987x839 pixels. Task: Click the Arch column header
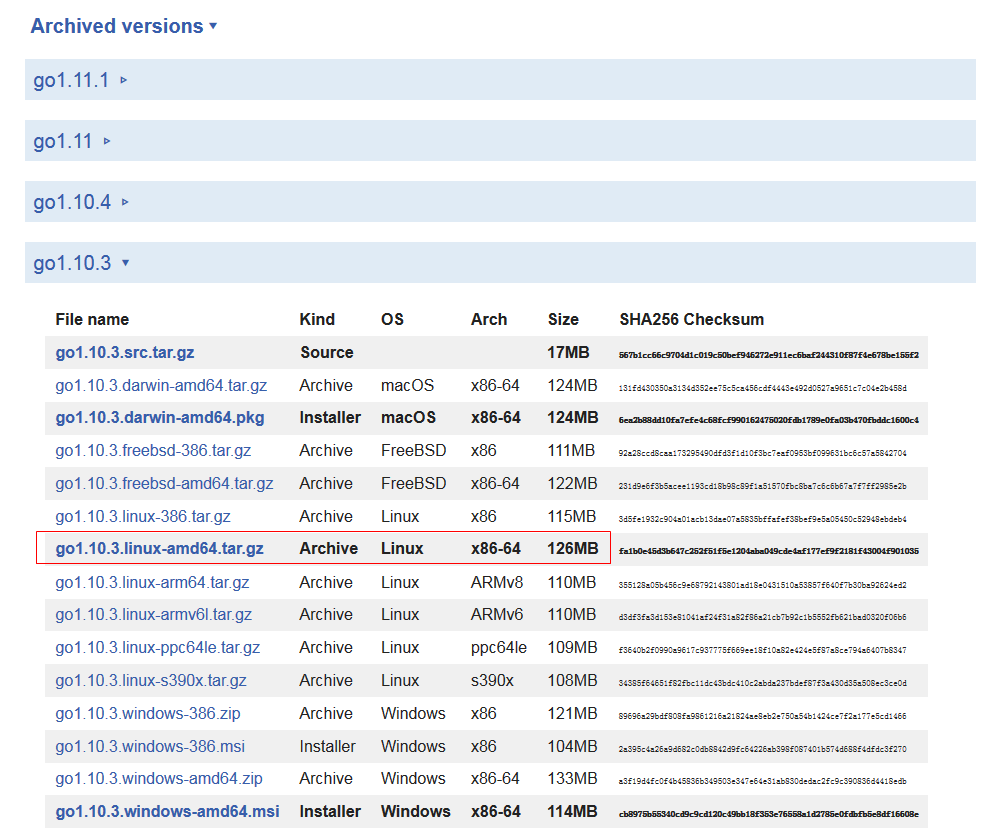click(x=489, y=320)
